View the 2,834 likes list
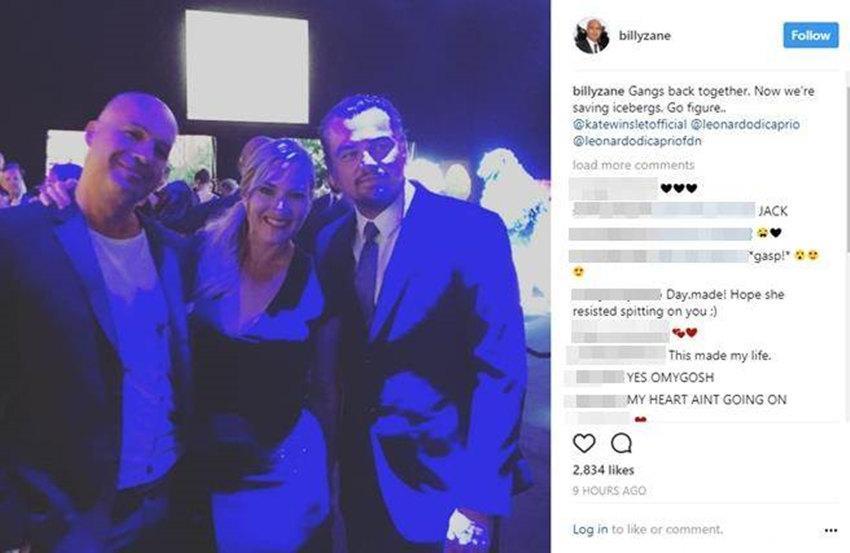The image size is (850, 553). pyautogui.click(x=603, y=470)
